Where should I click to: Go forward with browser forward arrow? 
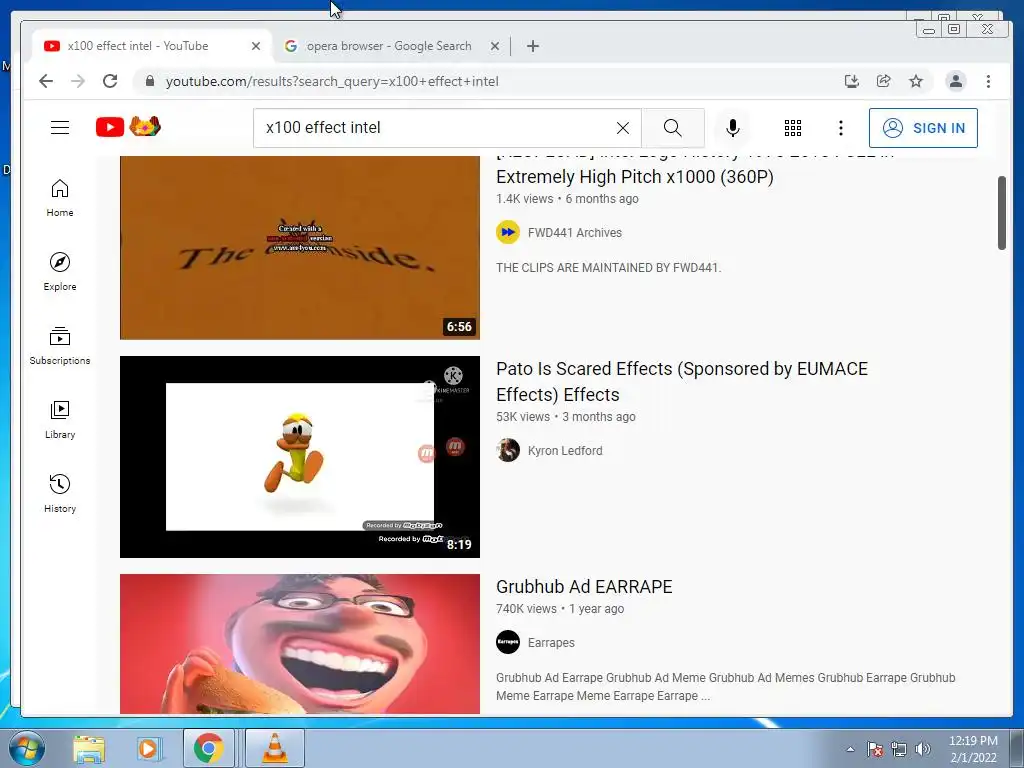click(x=78, y=81)
